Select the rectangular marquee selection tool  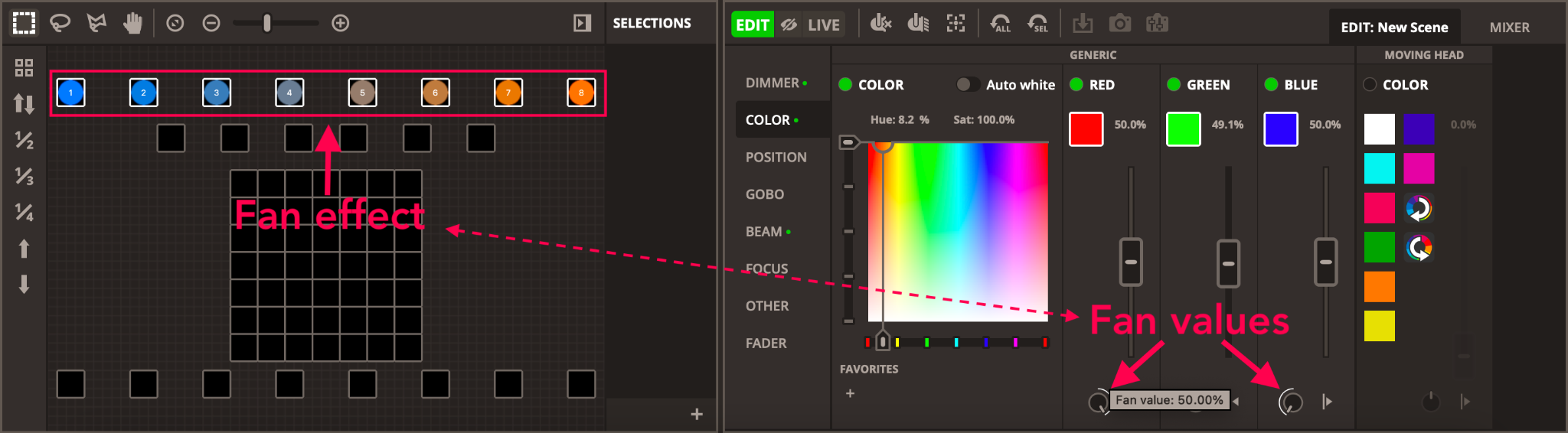(x=24, y=23)
